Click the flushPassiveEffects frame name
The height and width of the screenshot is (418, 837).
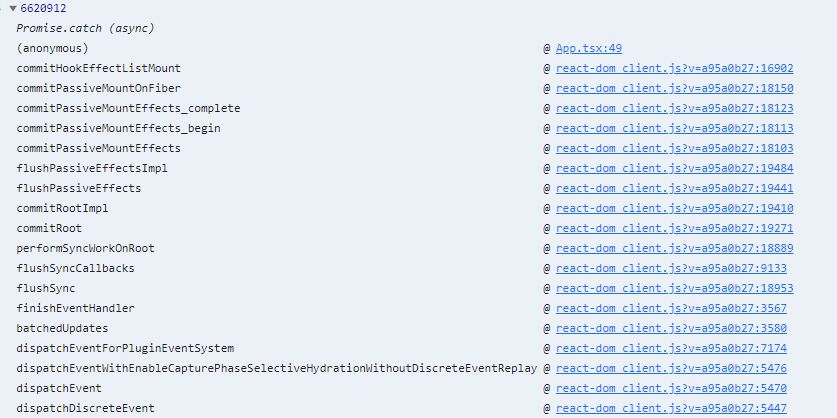coord(79,188)
